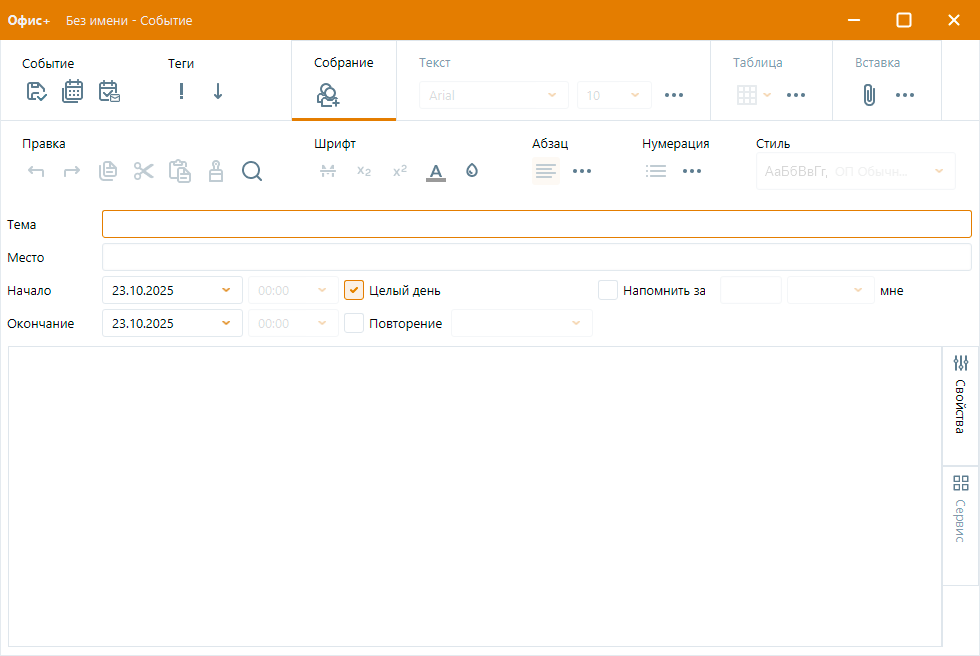Click the bulleted list icon under Нумерация
980x656 pixels.
[656, 171]
